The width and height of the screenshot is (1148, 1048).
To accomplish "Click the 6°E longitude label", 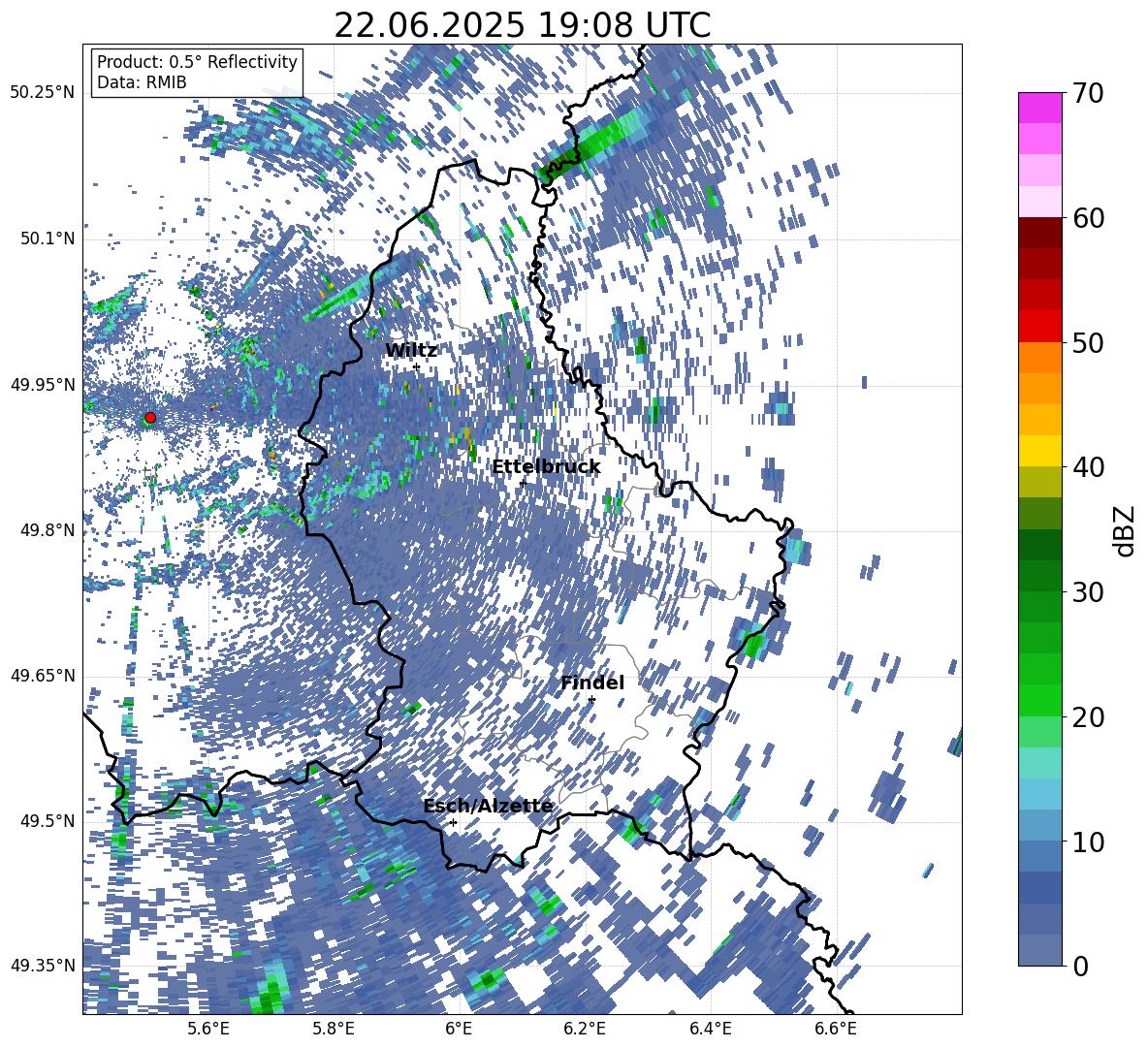I will (x=459, y=1029).
